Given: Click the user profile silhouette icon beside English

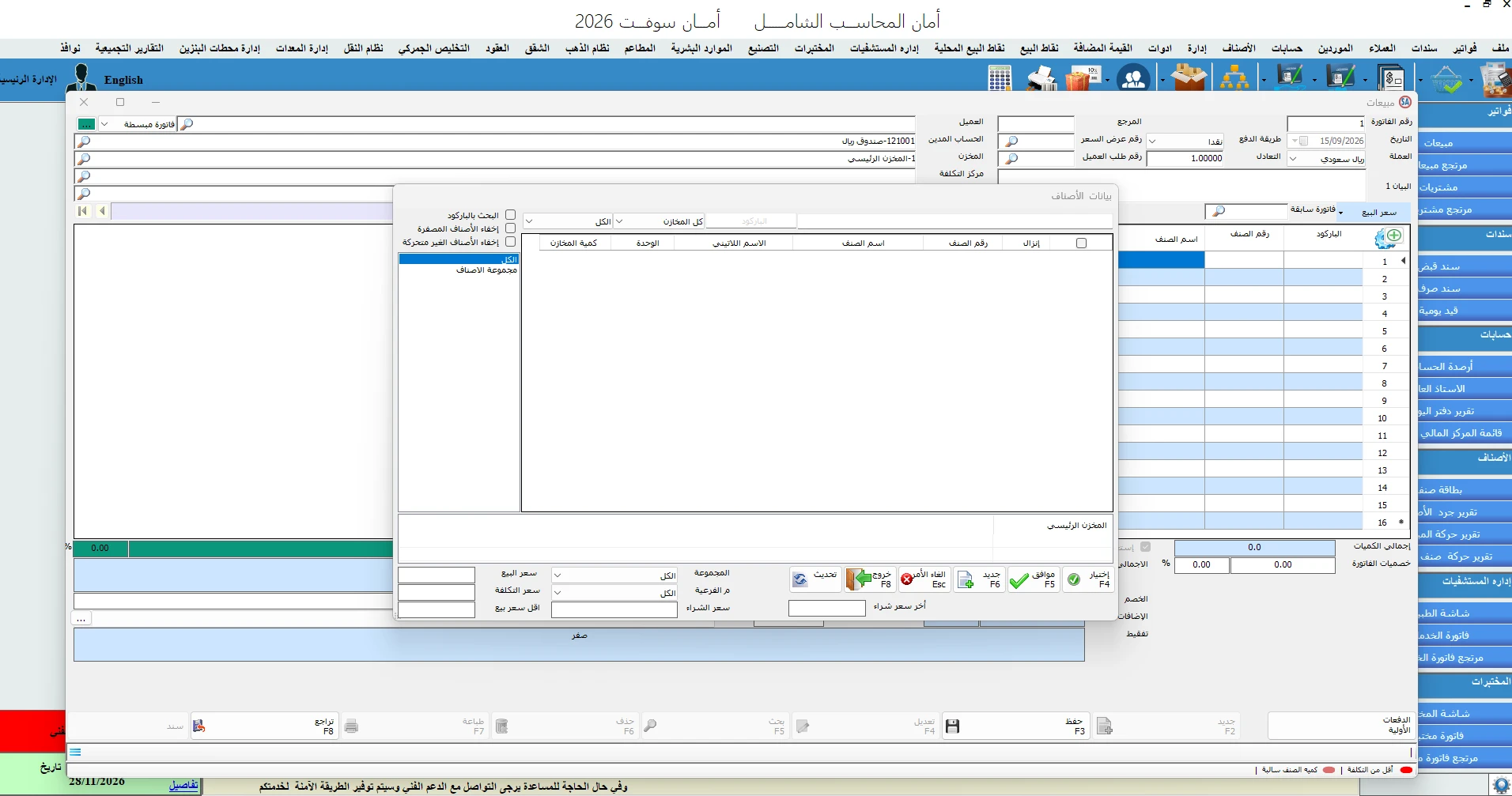Looking at the screenshot, I should tap(81, 78).
